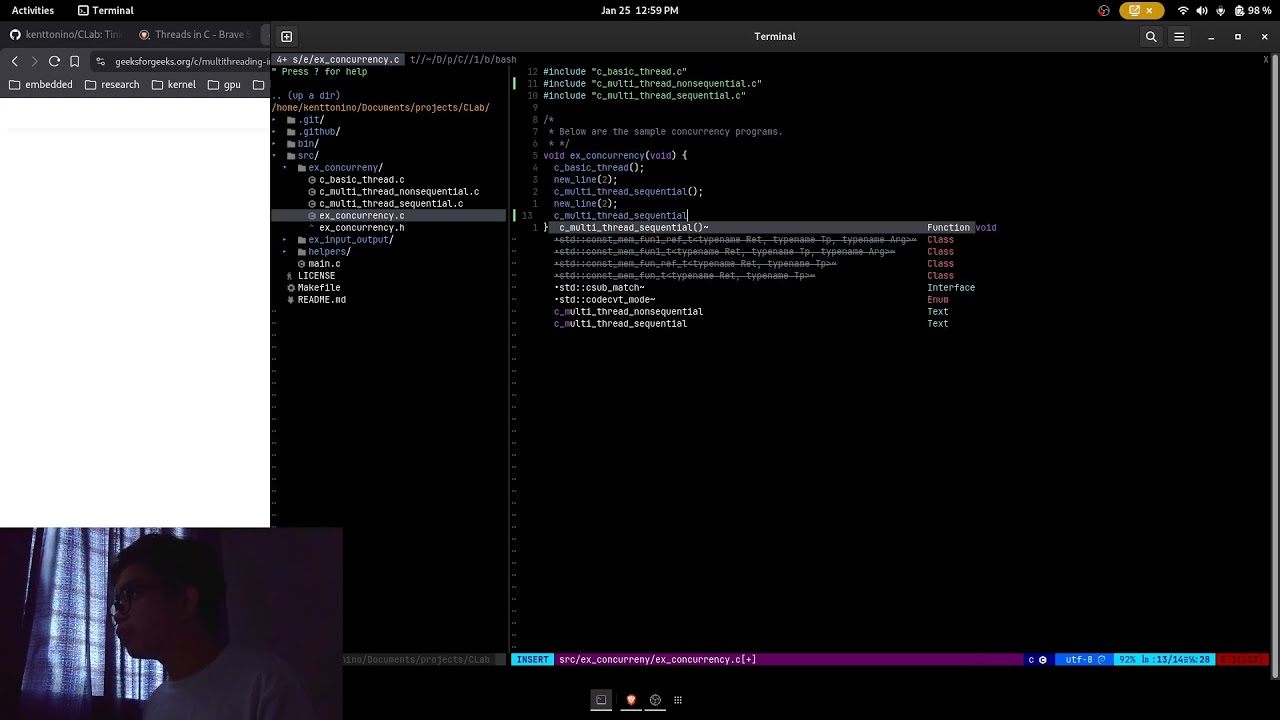Image resolution: width=1280 pixels, height=720 pixels.
Task: Open the volume indicator in top bar
Action: point(1202,11)
